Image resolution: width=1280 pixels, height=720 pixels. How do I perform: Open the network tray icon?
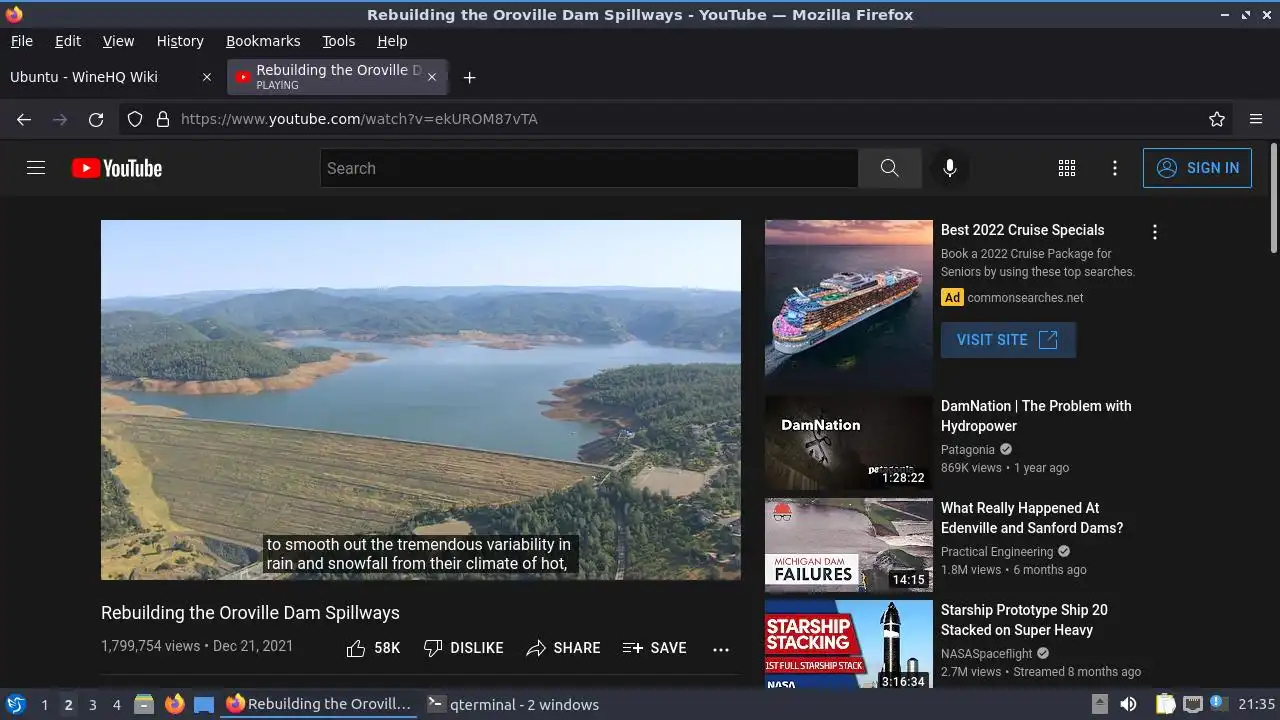[1192, 704]
